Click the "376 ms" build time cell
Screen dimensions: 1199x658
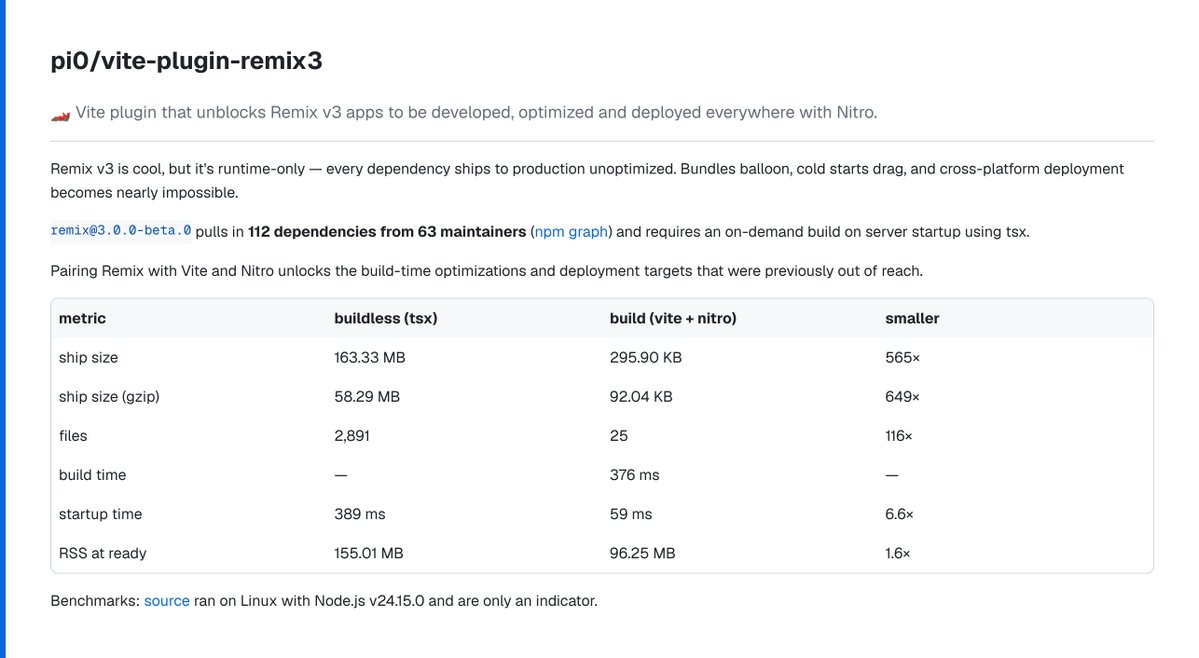click(x=635, y=475)
